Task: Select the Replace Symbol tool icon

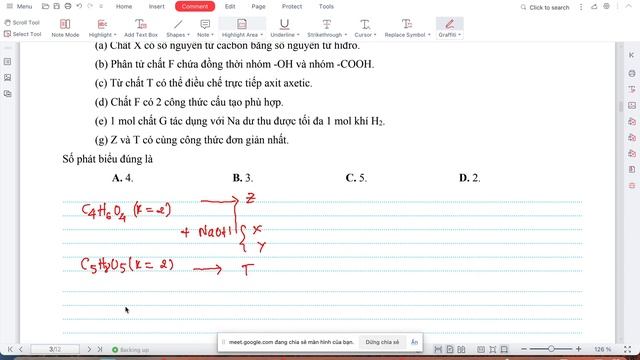Action: (x=407, y=24)
